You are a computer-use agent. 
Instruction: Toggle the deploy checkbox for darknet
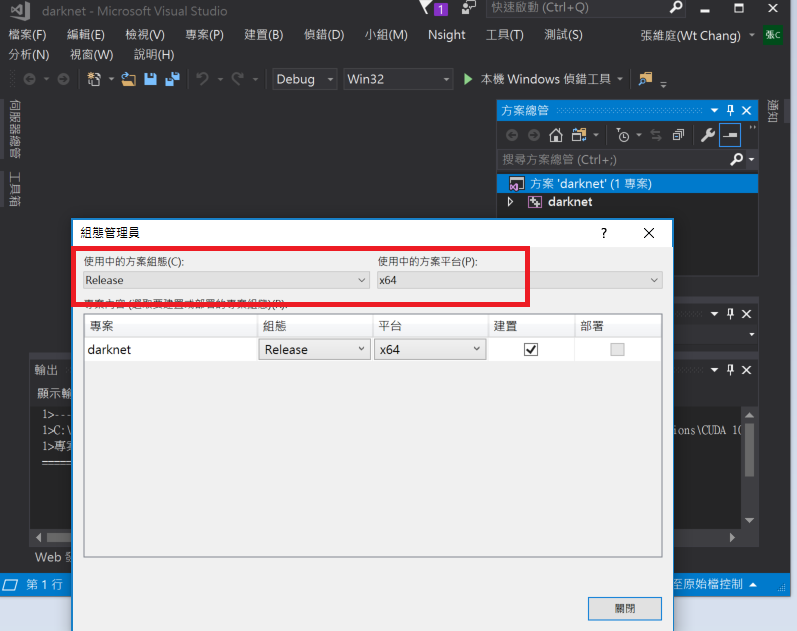point(617,350)
